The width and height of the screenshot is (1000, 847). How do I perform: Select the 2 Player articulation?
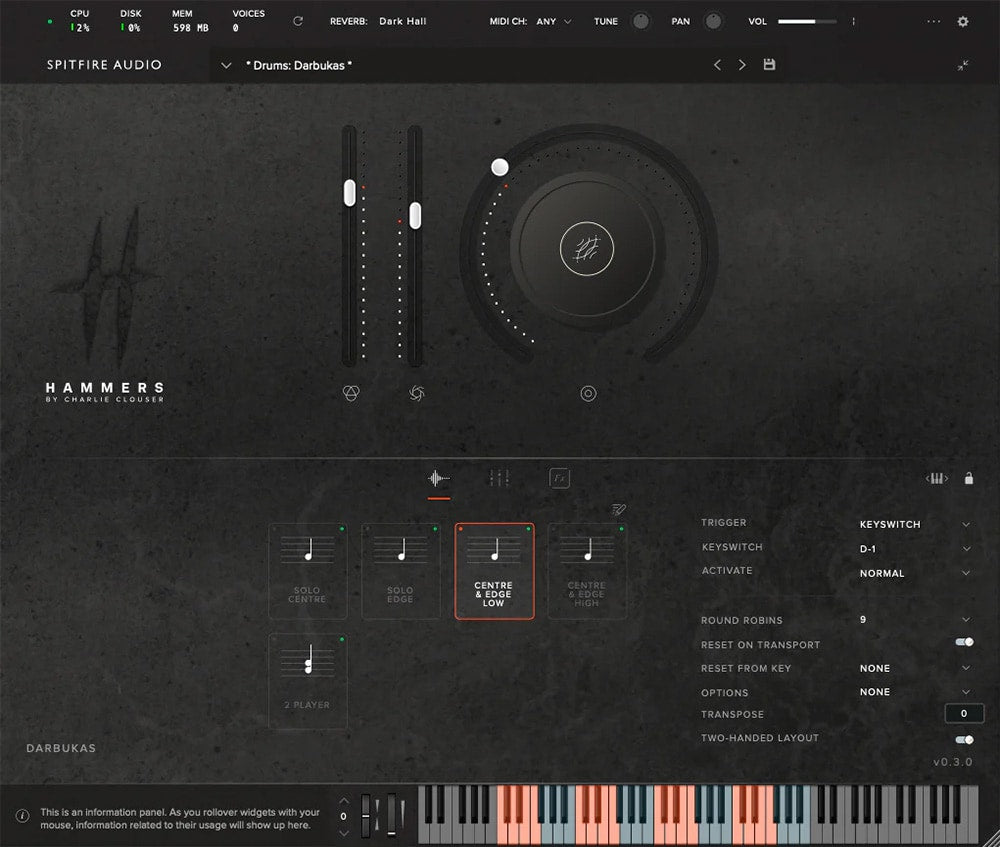tap(308, 680)
